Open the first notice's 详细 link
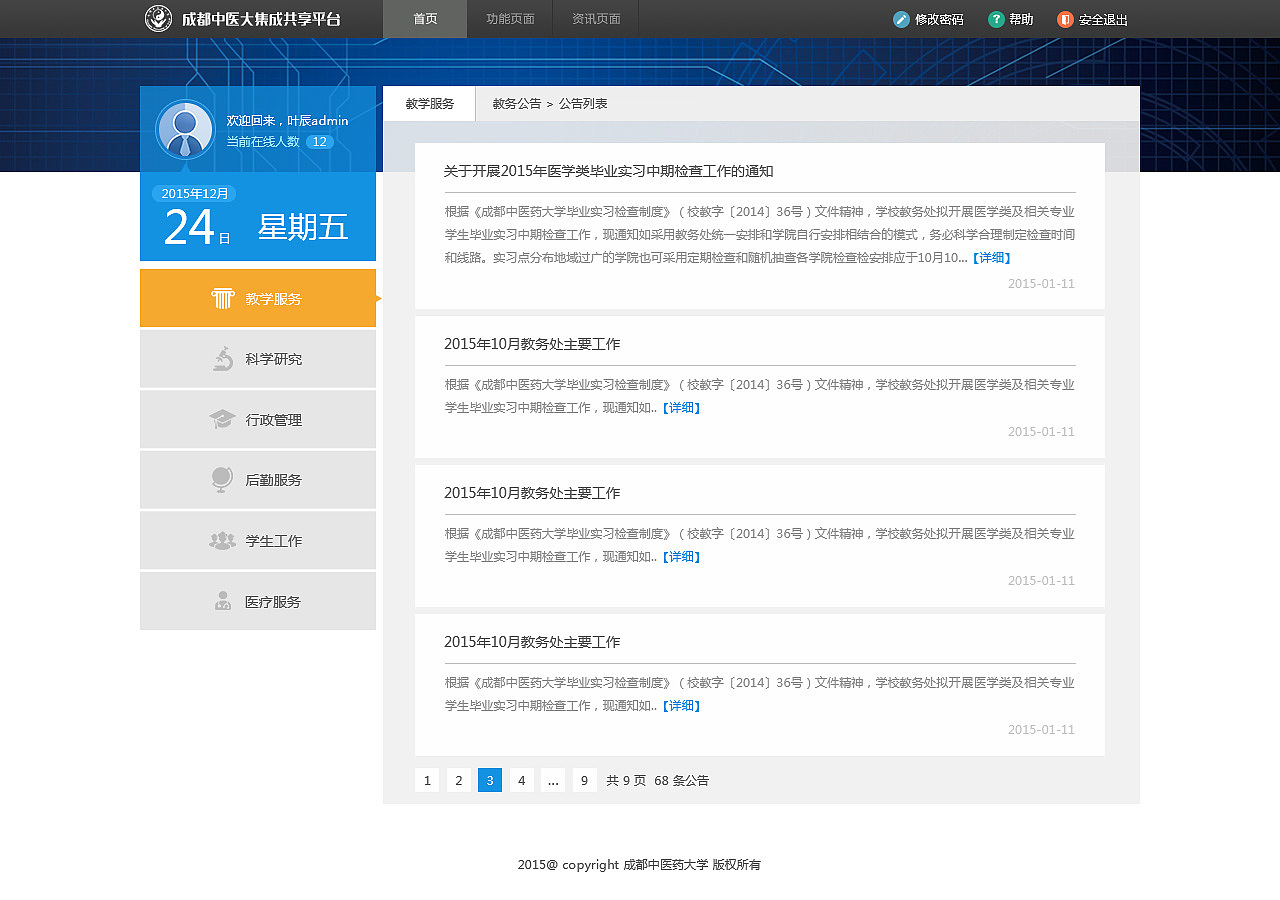The image size is (1280, 900). (x=991, y=257)
